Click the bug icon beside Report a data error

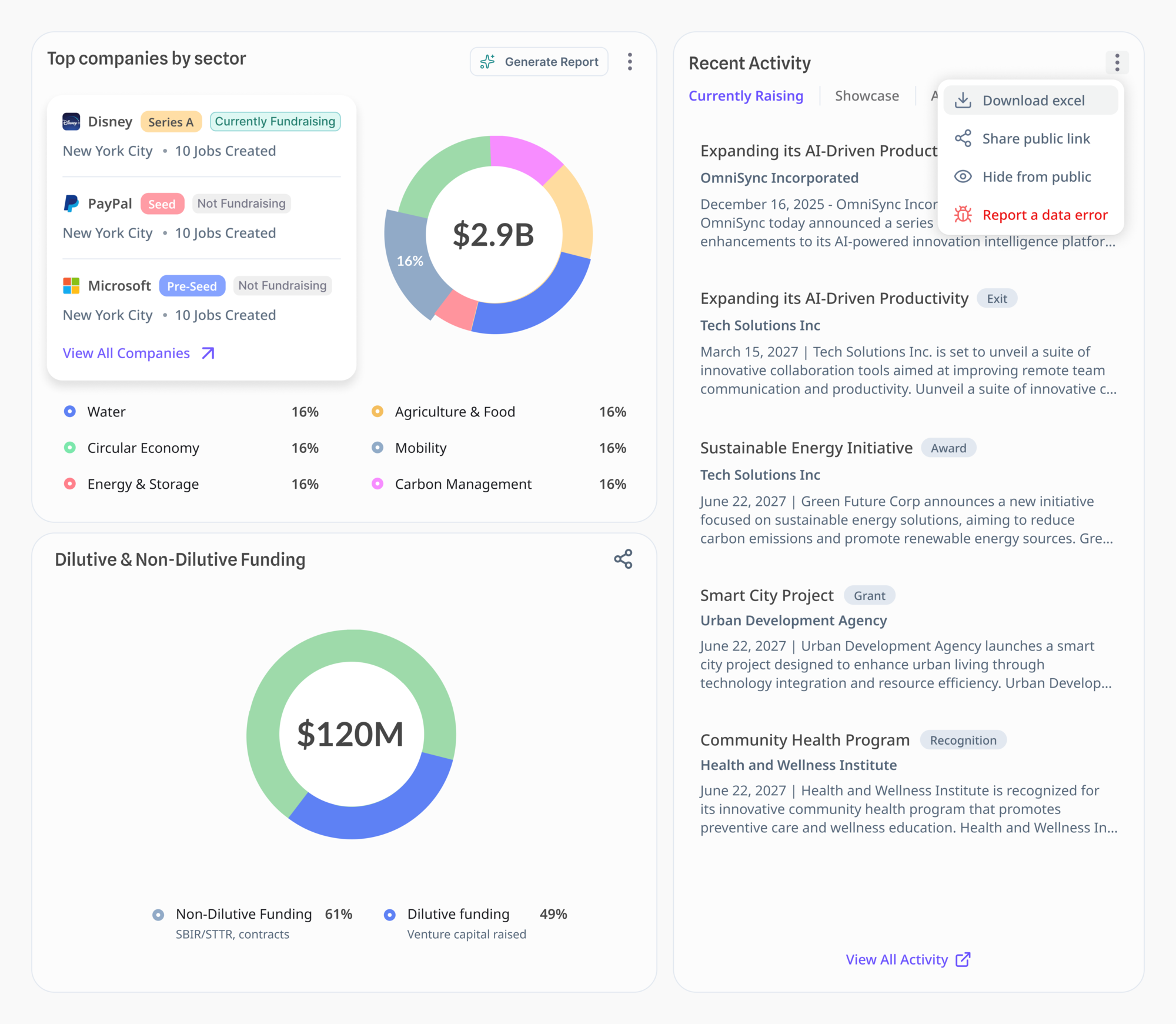tap(963, 215)
